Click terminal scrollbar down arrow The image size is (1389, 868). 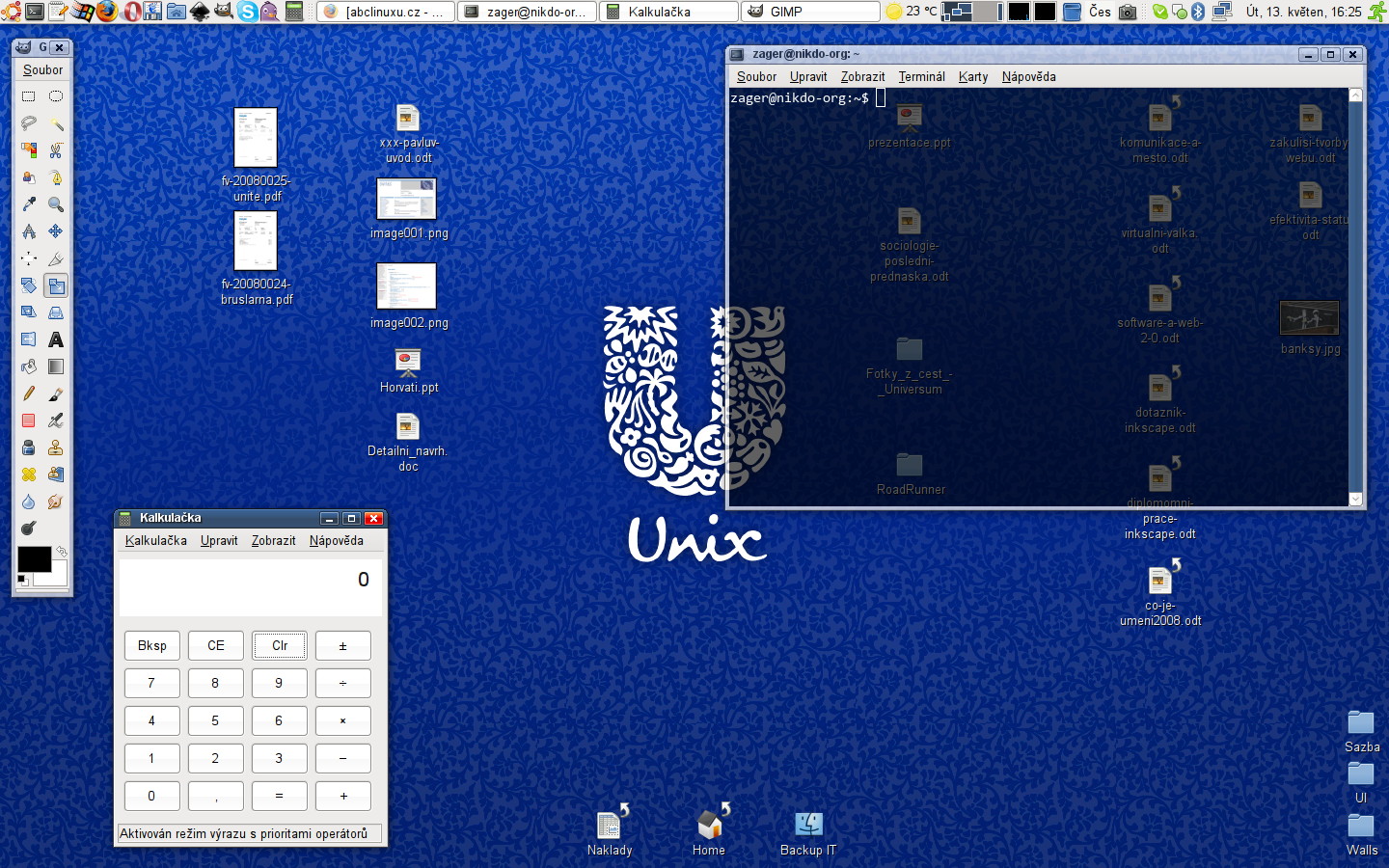1355,499
